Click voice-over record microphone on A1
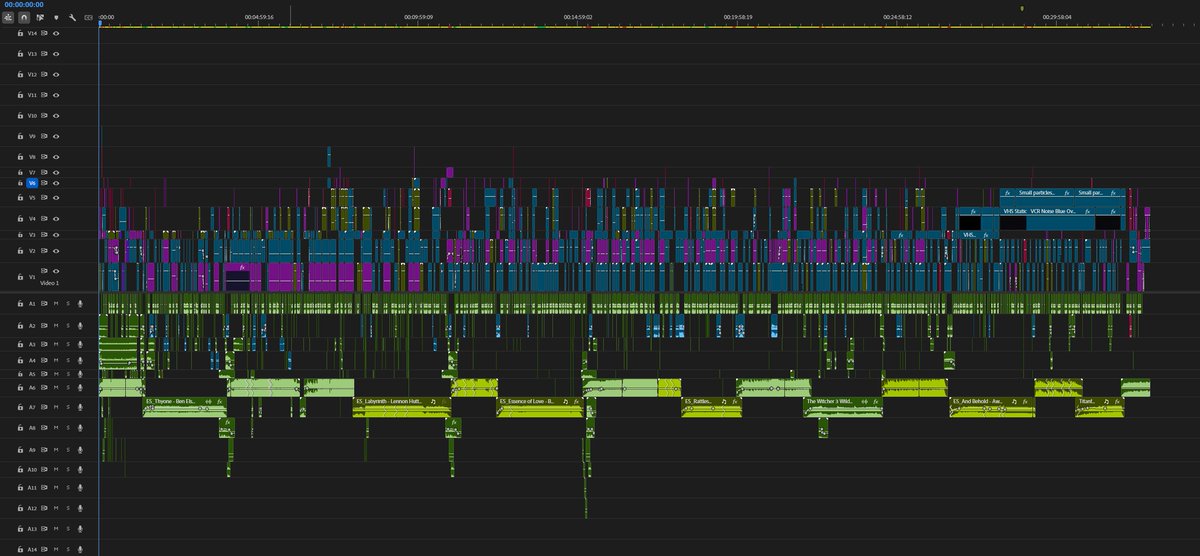 click(80, 304)
